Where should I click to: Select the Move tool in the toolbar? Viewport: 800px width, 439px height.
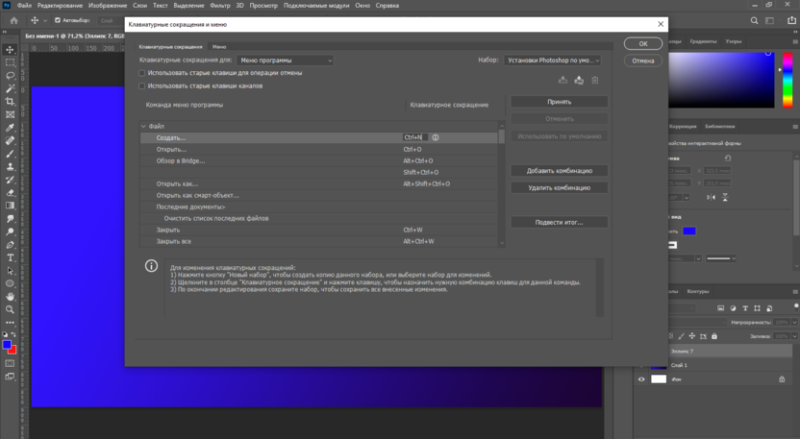point(9,48)
